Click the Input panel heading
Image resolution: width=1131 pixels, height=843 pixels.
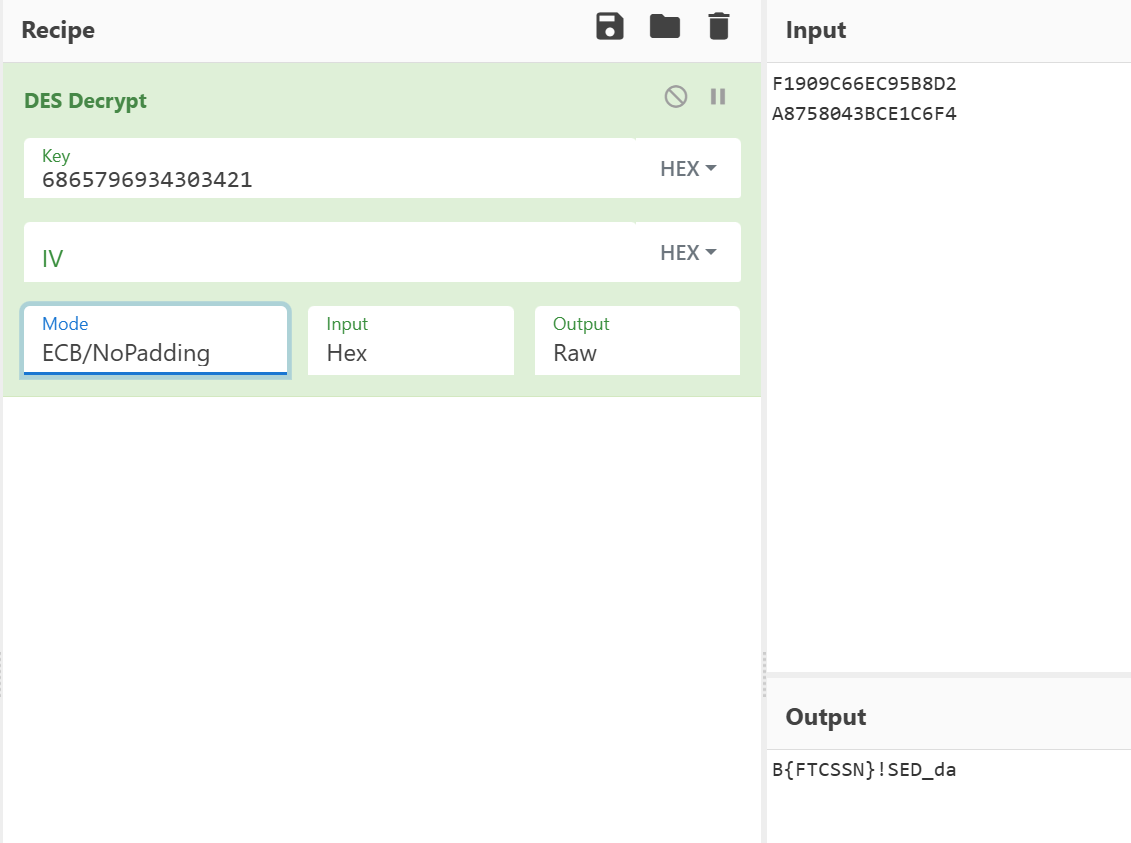[x=816, y=30]
